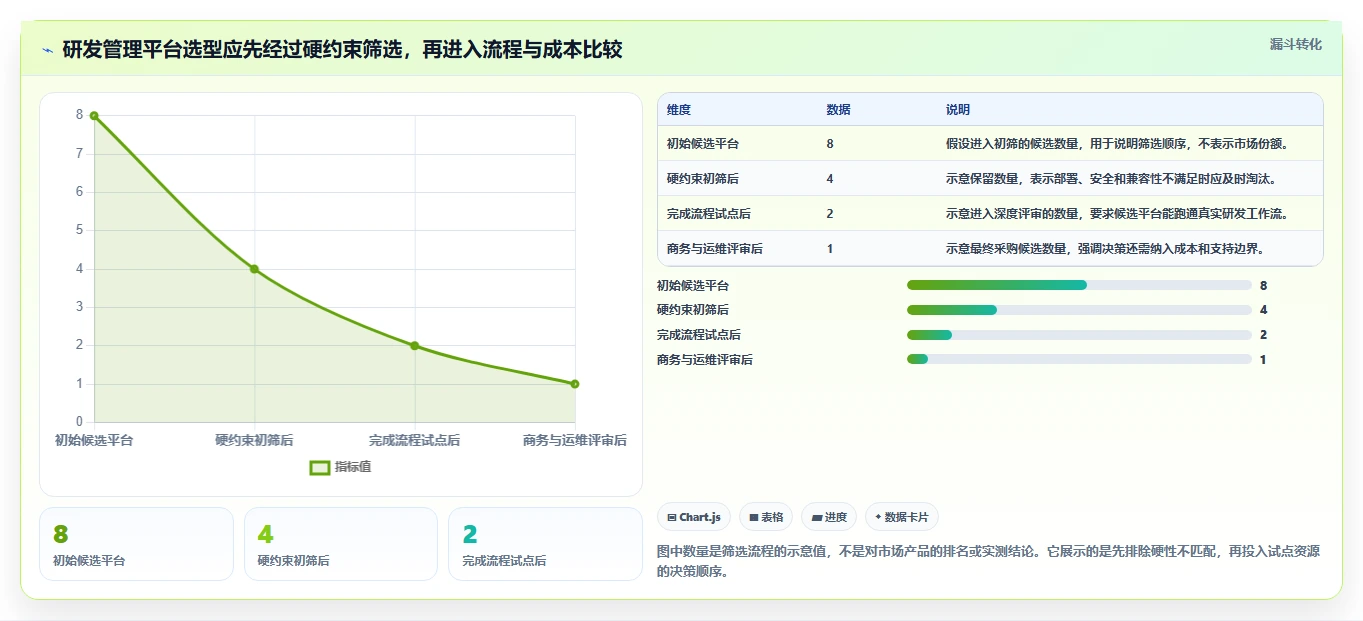Click the 硬约束初筛后 progress bar
This screenshot has height=621, width=1363.
tap(1079, 310)
